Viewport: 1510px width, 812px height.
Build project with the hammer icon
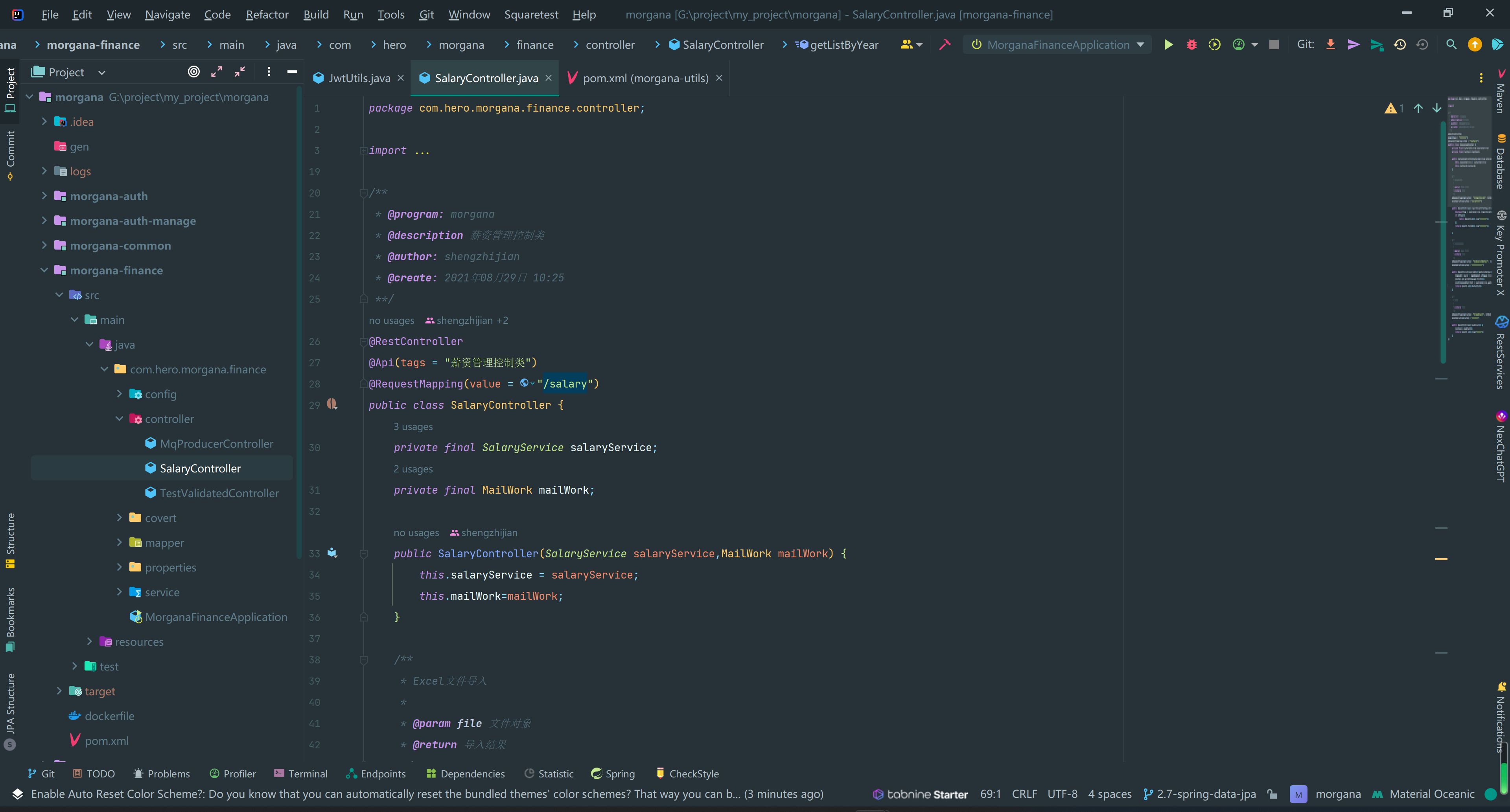tap(944, 44)
